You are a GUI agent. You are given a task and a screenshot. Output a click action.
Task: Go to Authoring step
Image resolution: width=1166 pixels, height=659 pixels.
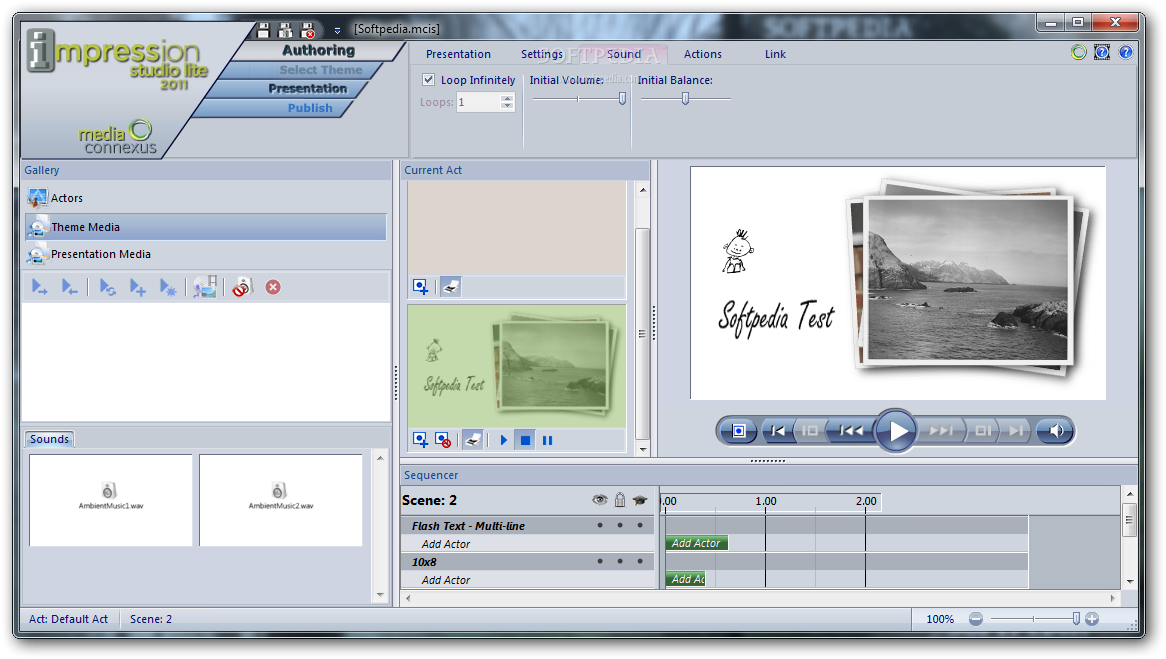(318, 51)
